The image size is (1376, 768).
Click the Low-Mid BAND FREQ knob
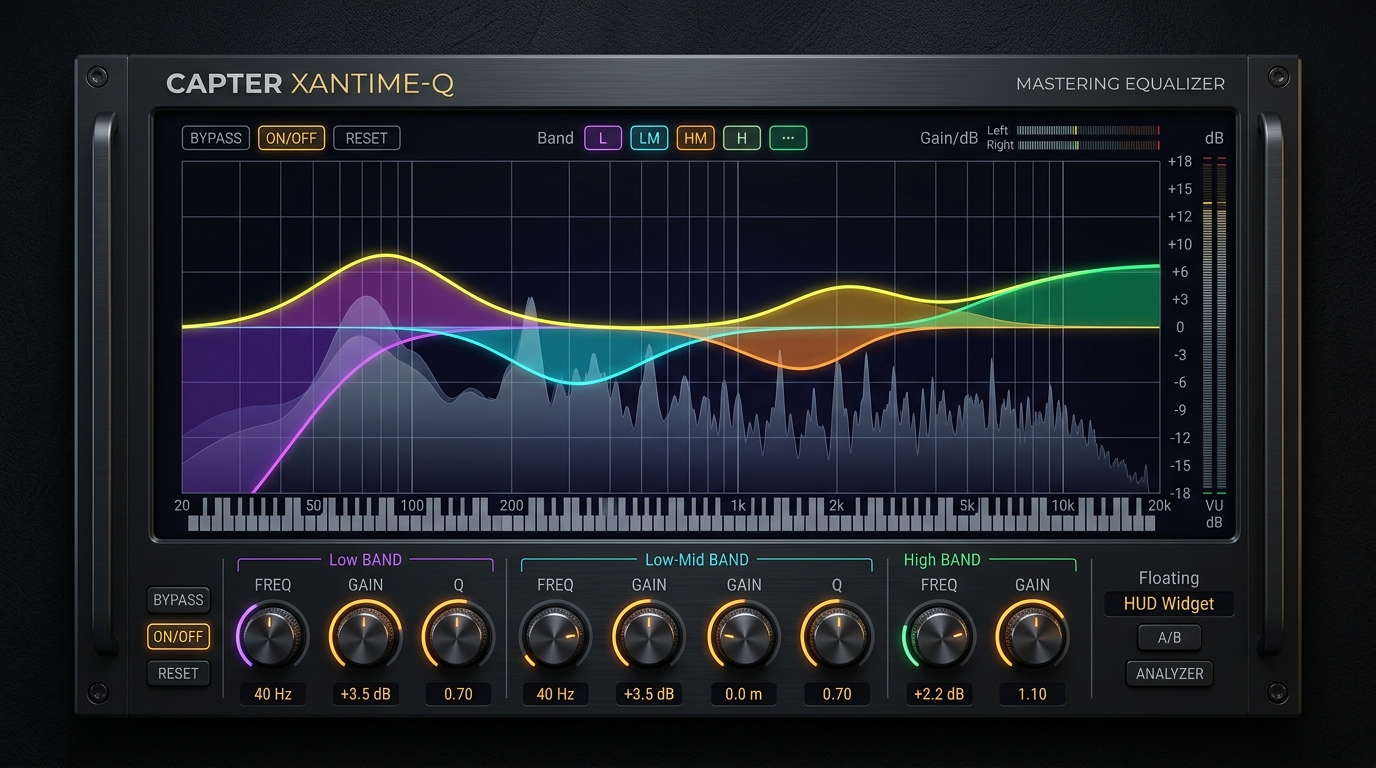pos(555,636)
